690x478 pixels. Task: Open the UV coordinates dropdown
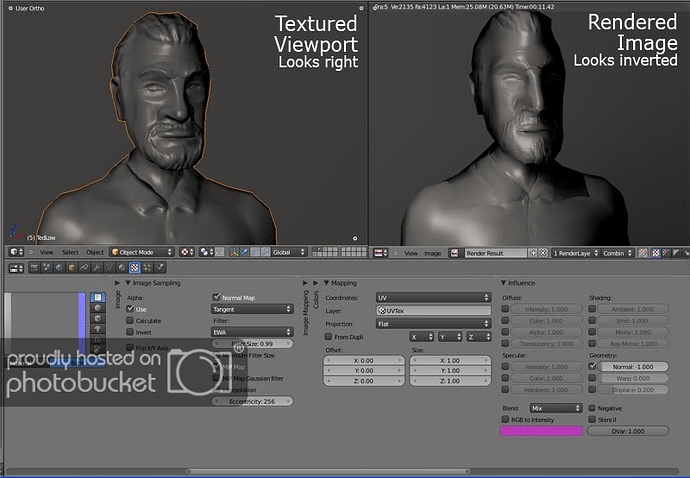tap(433, 298)
